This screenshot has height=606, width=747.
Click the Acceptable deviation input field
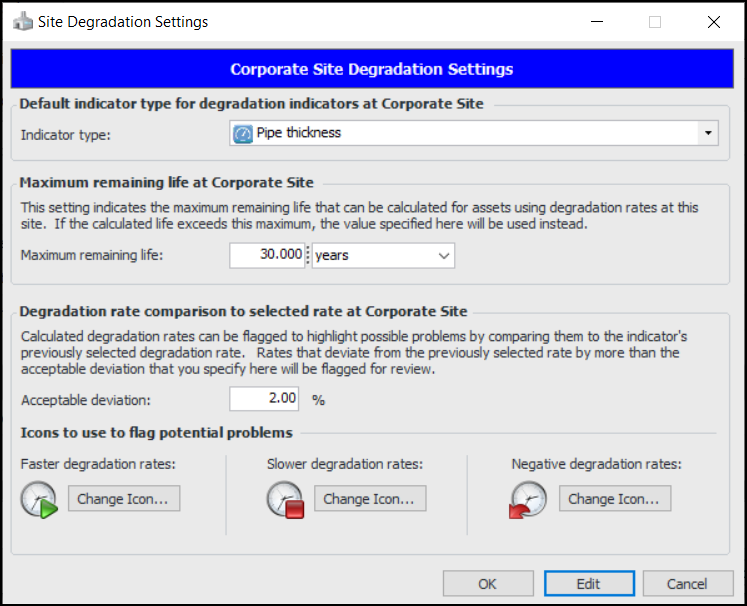click(264, 399)
